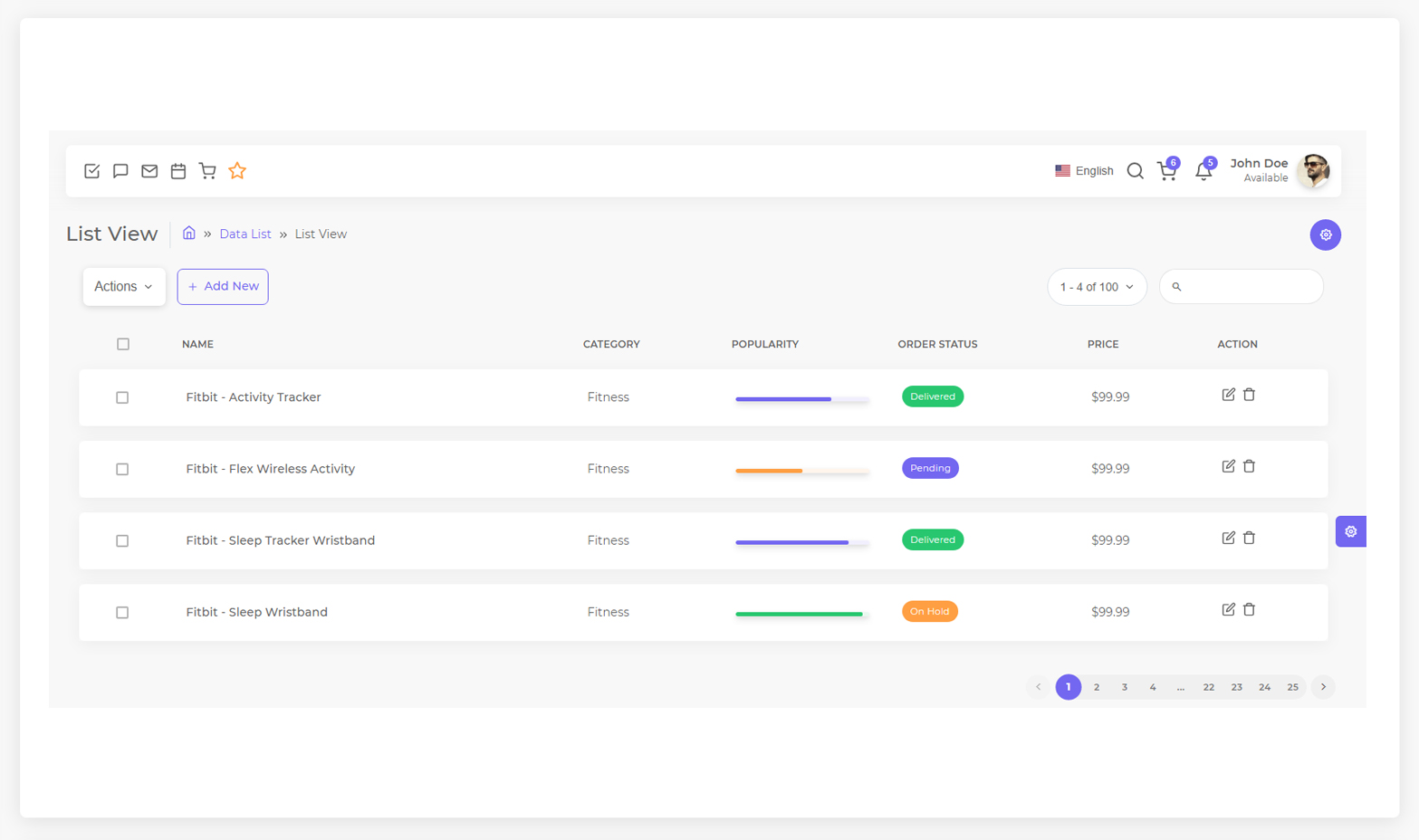Edit Fitbit - Flex Wireless Activity row

pos(1228,466)
